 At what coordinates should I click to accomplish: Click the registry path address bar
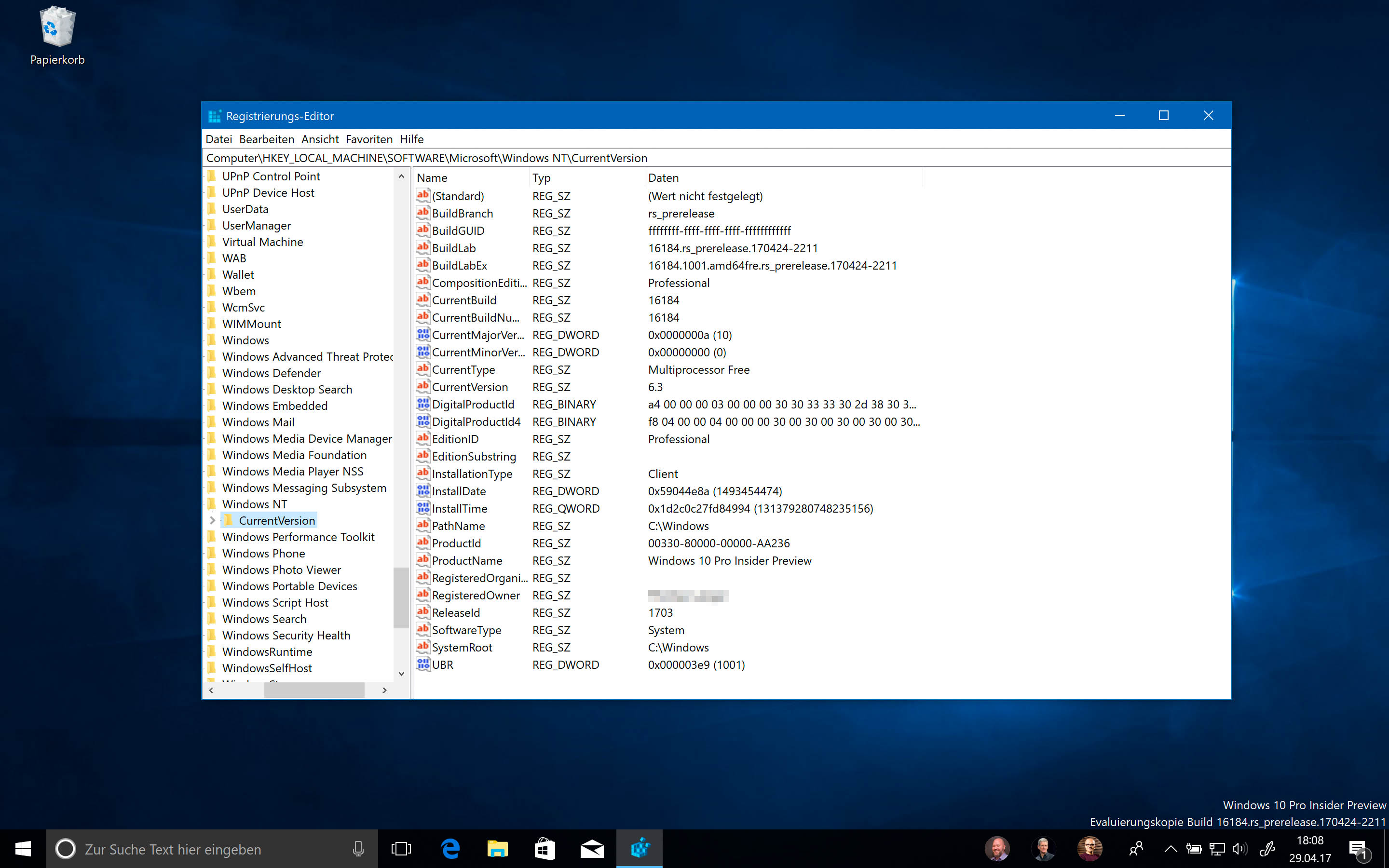(x=717, y=158)
